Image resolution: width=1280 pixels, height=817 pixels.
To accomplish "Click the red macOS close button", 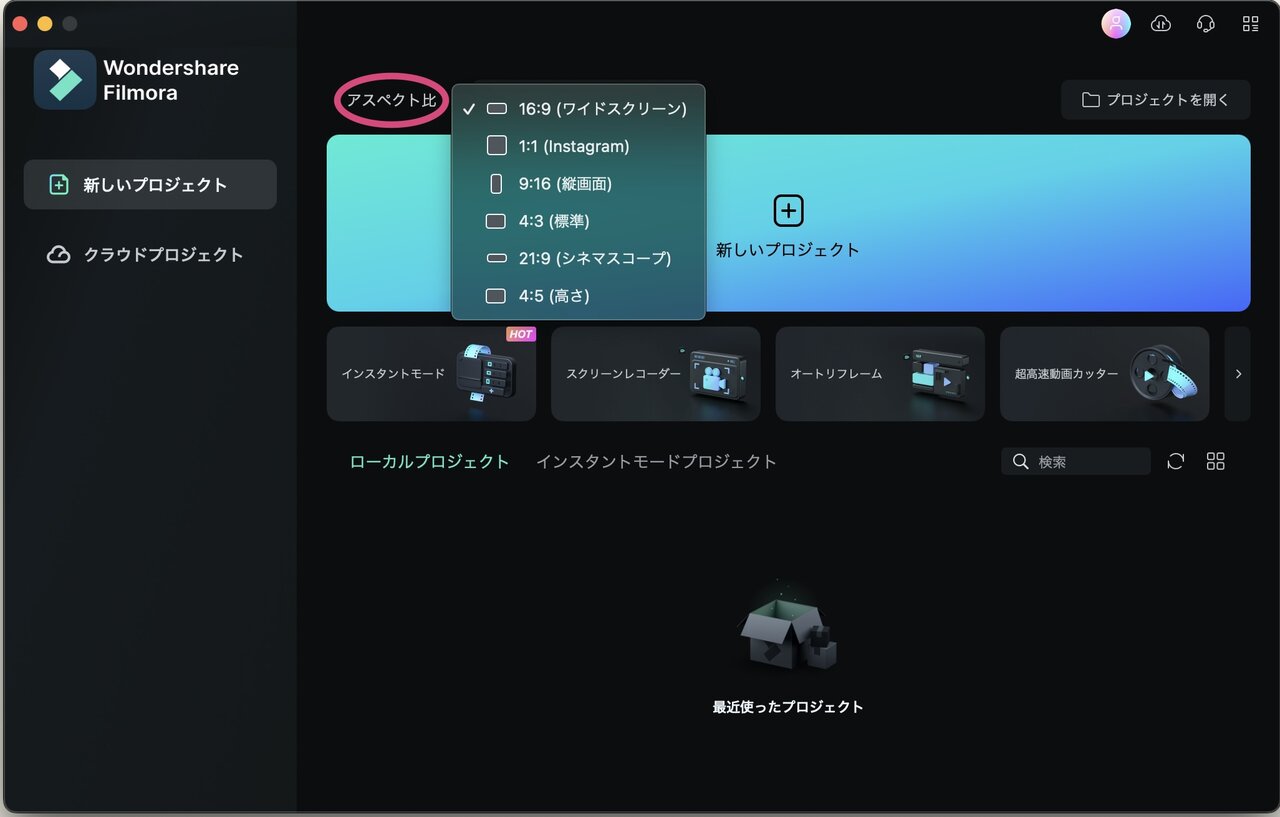I will point(20,23).
